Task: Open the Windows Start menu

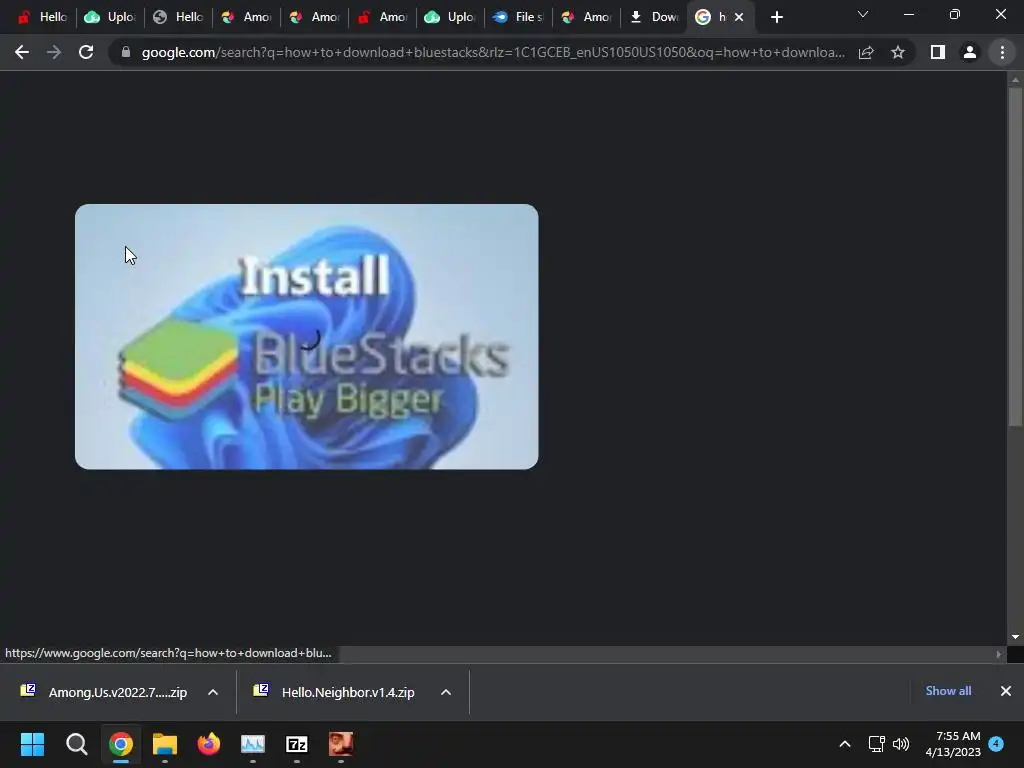Action: pos(33,744)
